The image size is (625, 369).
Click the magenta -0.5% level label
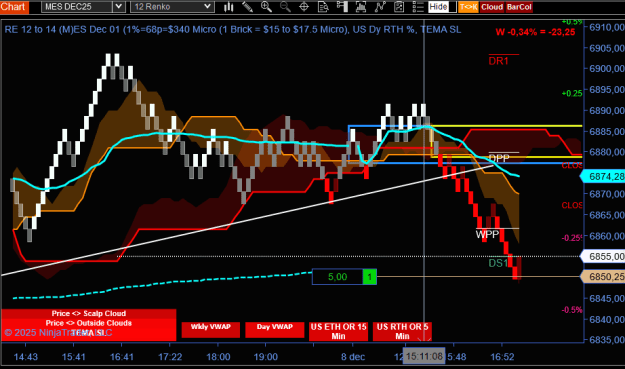pos(572,310)
